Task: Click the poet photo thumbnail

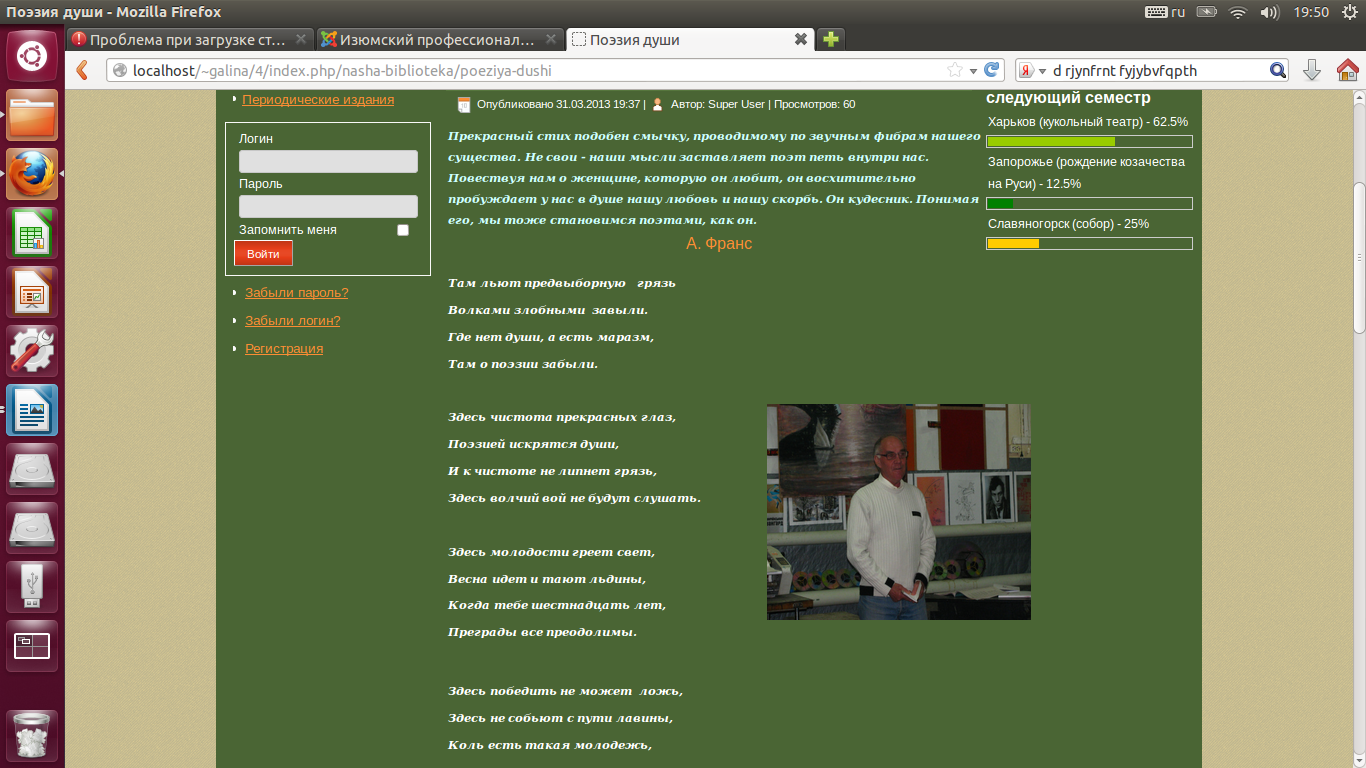Action: [x=899, y=512]
